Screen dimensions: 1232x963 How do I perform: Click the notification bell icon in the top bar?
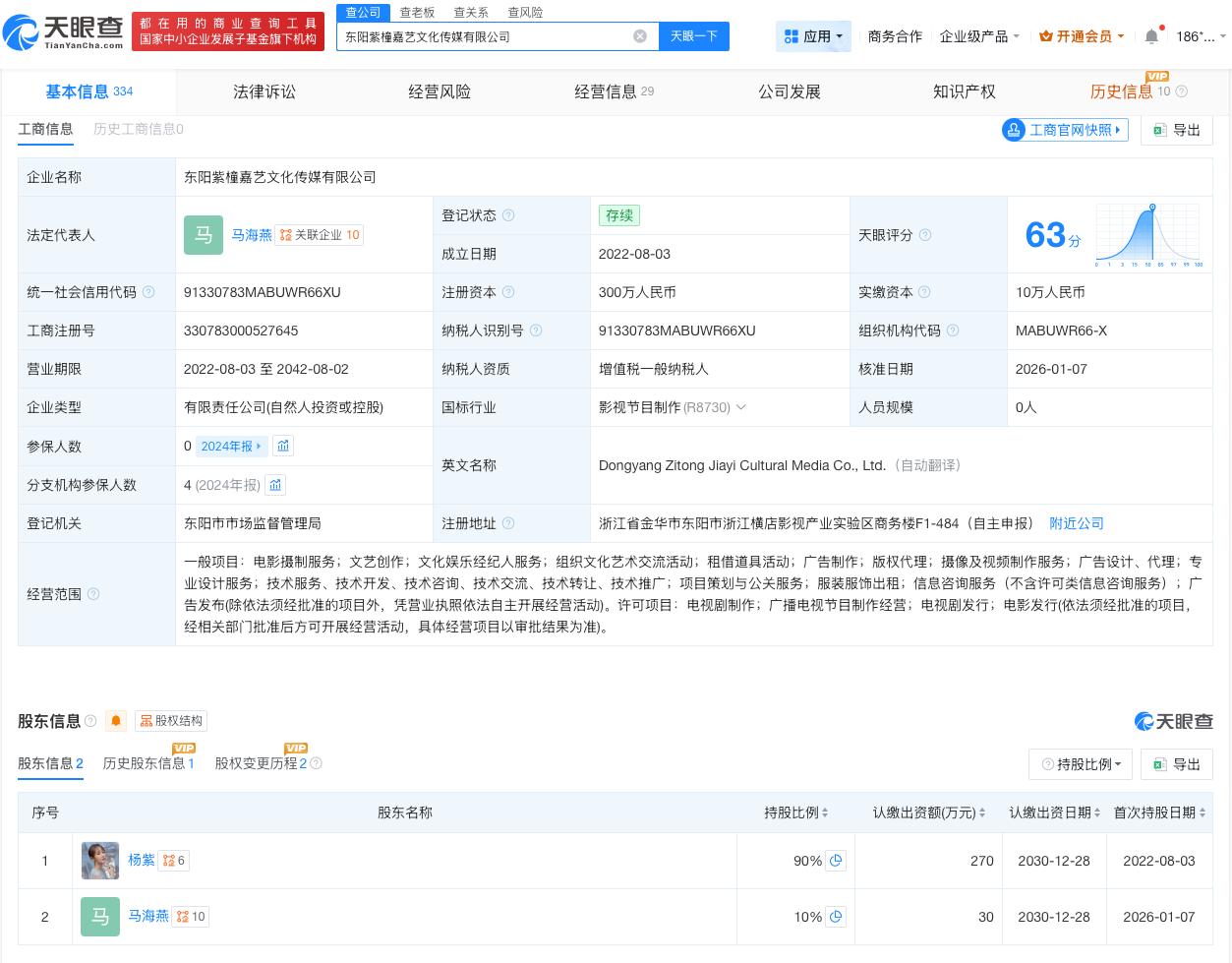[x=1150, y=36]
